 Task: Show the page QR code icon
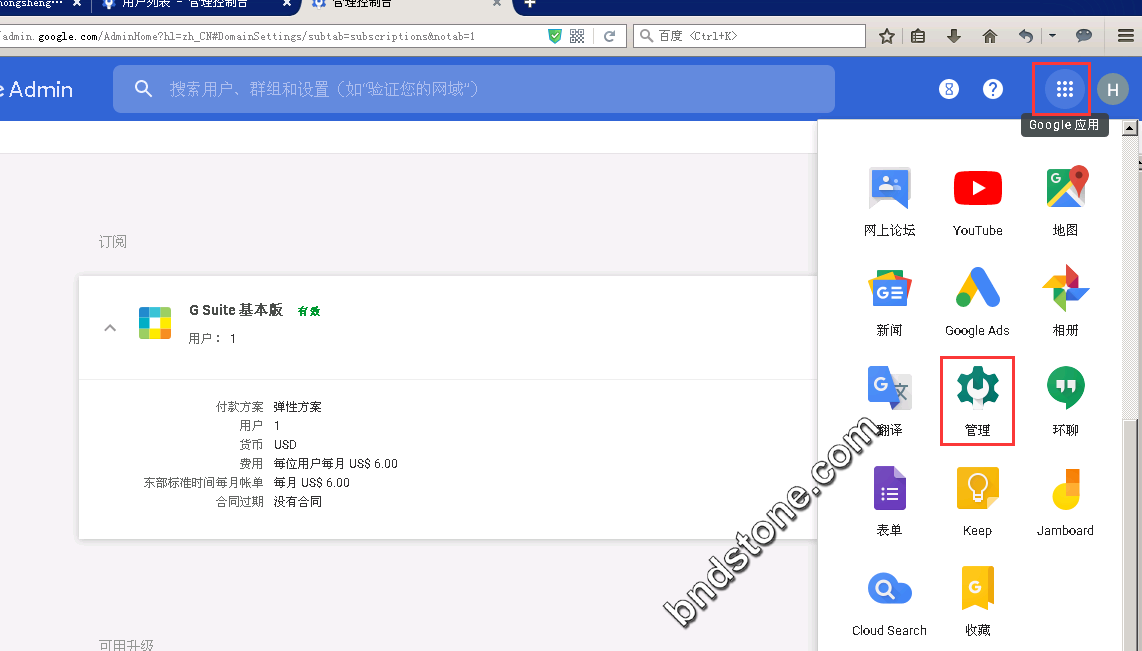coord(577,36)
